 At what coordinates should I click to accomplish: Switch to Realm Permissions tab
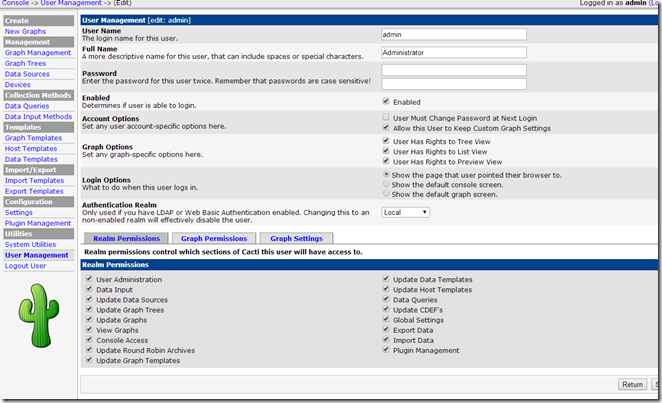coord(126,238)
